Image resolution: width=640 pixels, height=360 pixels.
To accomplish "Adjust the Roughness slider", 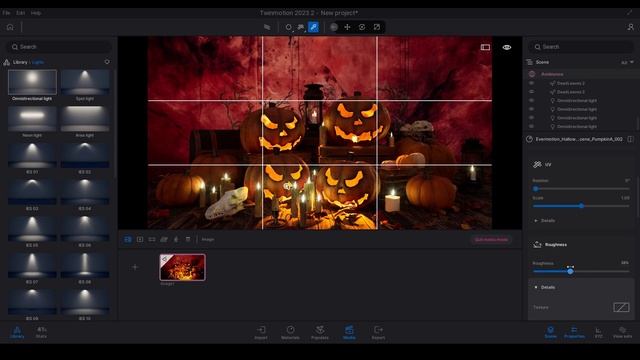I will click(x=581, y=271).
